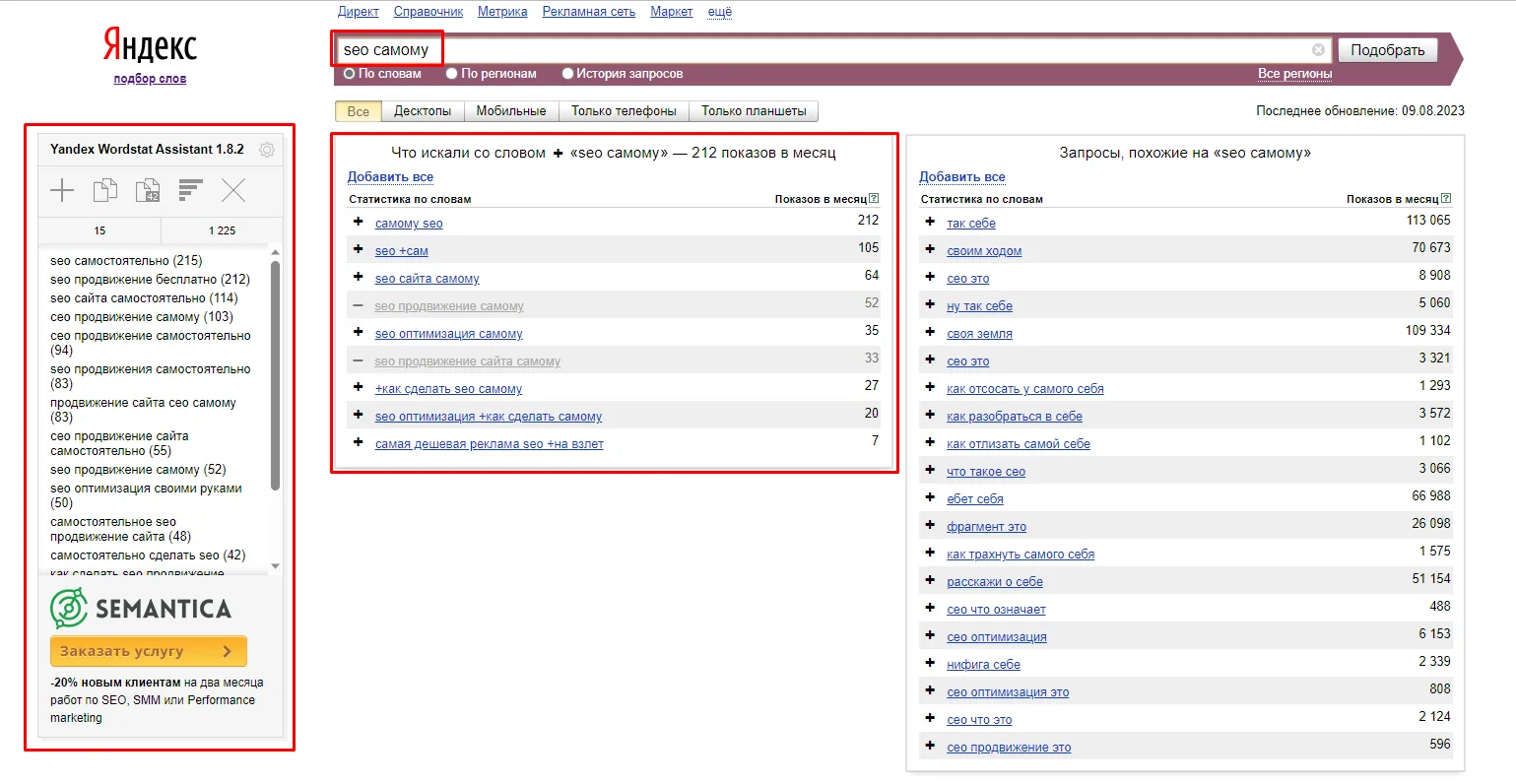This screenshot has height=784, width=1516.
Task: Select the 'По регионам' radio button
Action: (x=451, y=74)
